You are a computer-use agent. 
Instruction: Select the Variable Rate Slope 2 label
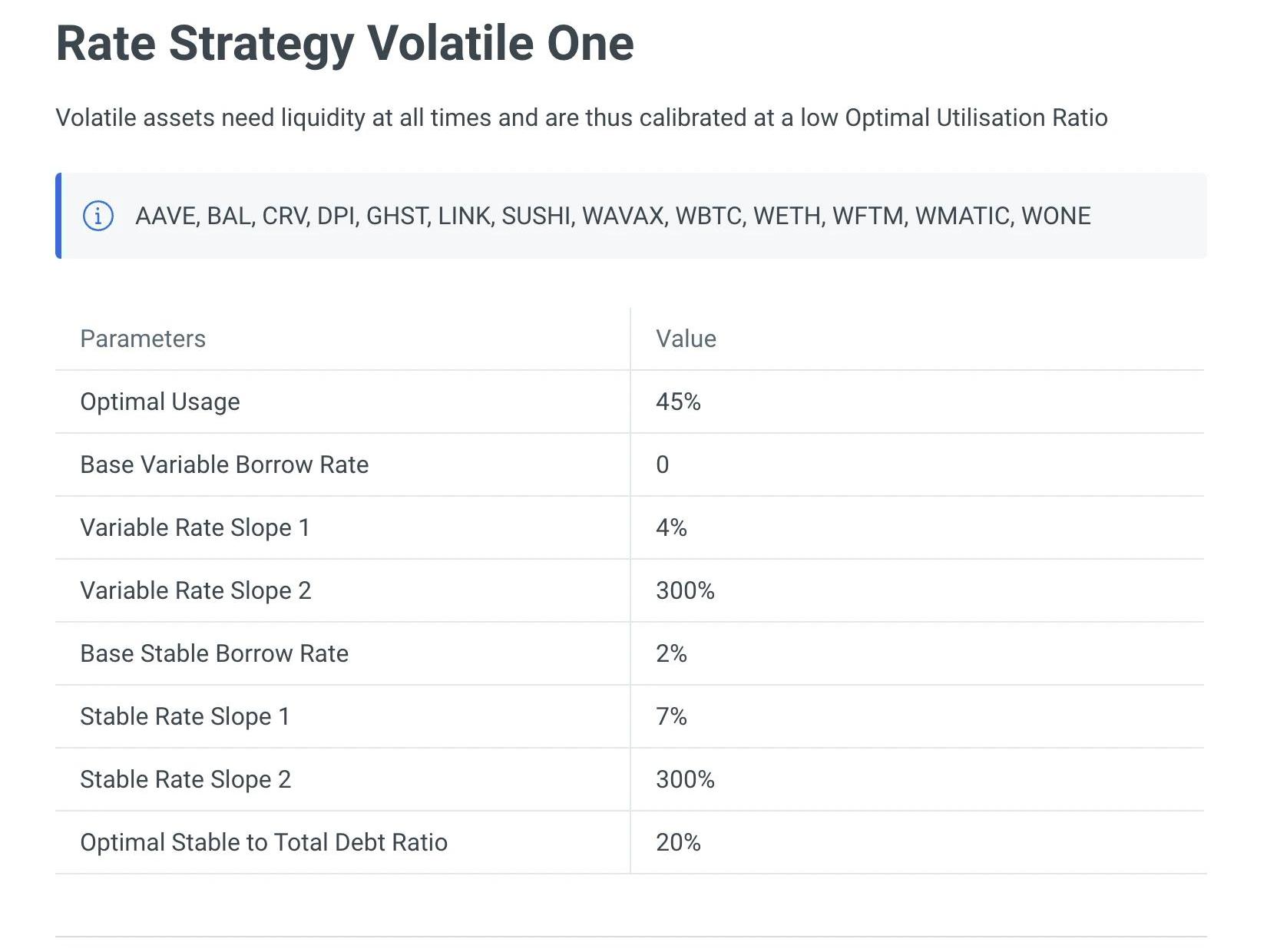click(x=196, y=590)
